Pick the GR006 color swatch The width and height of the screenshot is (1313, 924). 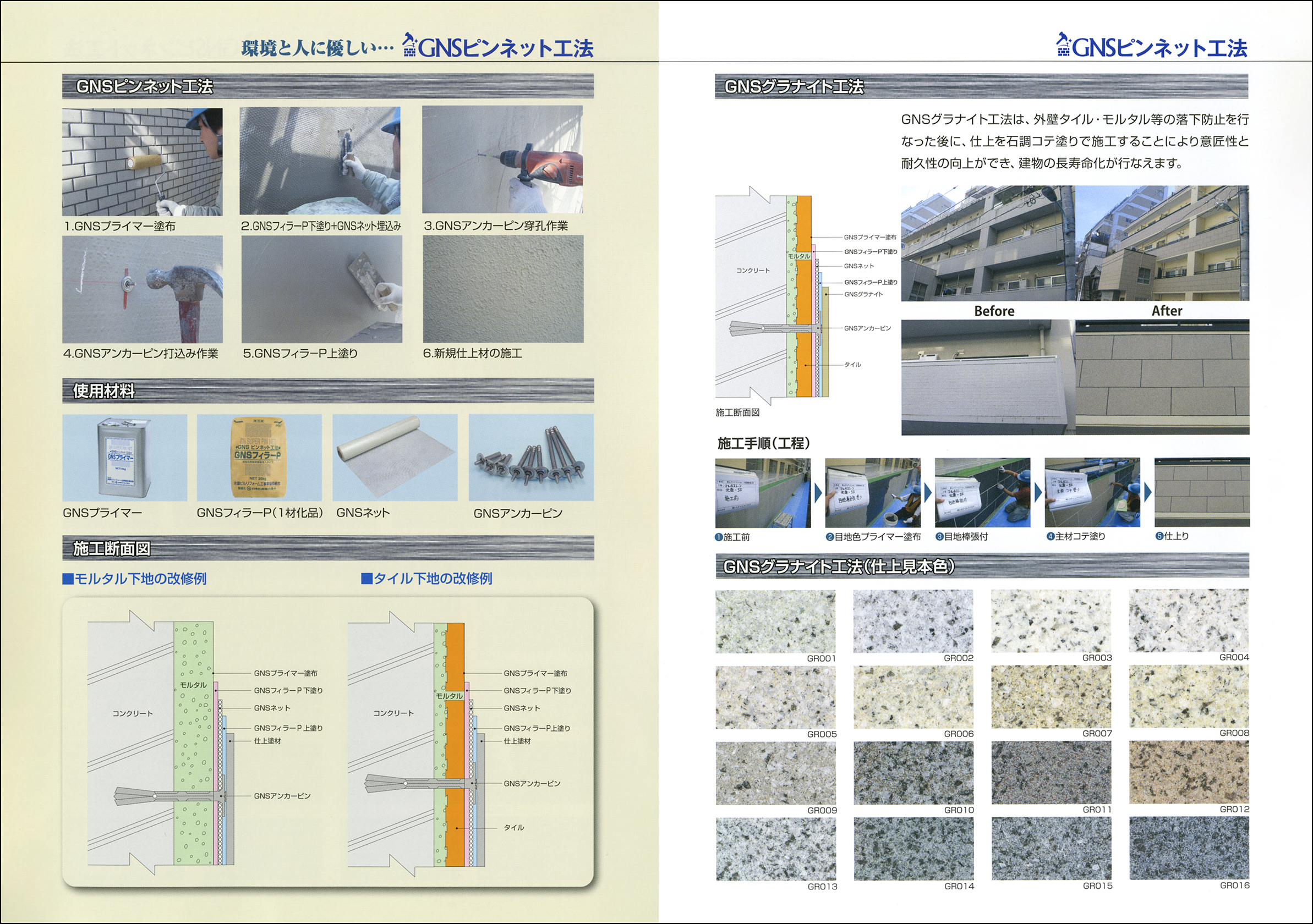pyautogui.click(x=913, y=697)
